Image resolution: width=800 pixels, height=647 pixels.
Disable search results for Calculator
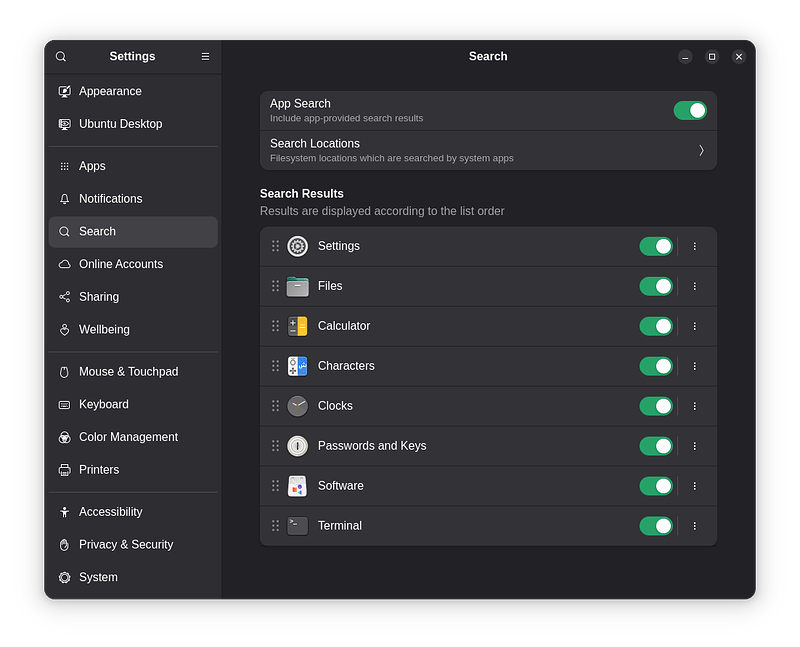click(x=656, y=326)
